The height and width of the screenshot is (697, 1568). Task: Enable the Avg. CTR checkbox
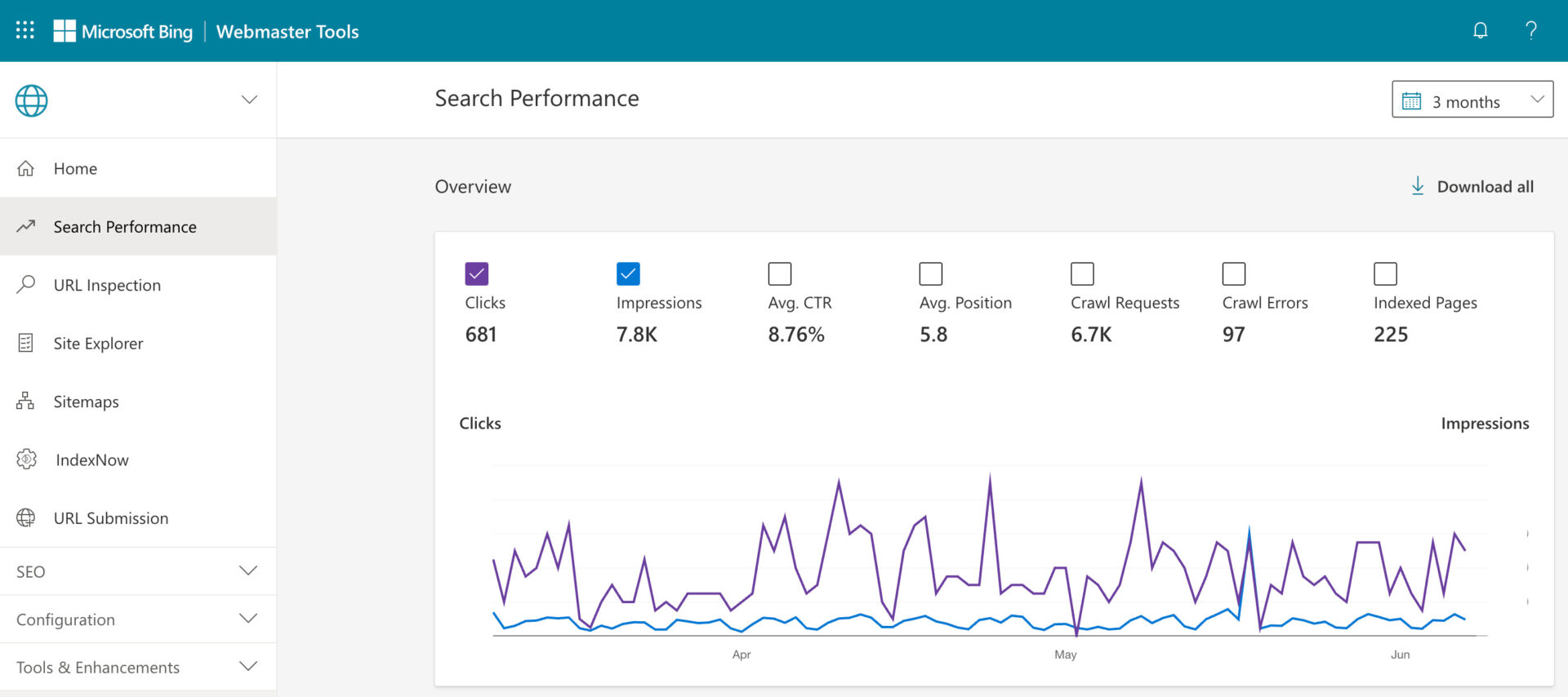pyautogui.click(x=780, y=273)
